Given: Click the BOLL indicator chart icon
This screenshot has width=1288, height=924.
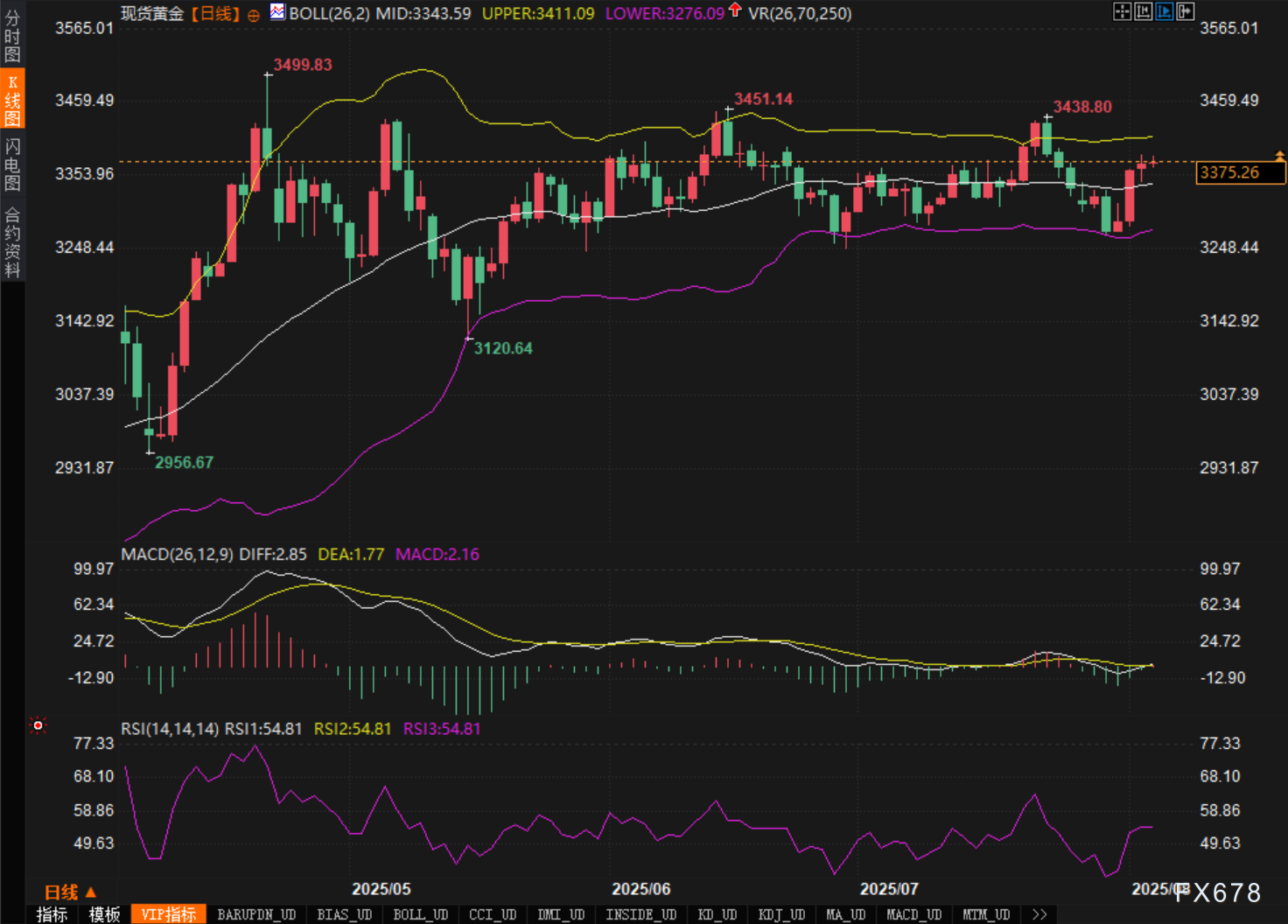Looking at the screenshot, I should tap(277, 12).
